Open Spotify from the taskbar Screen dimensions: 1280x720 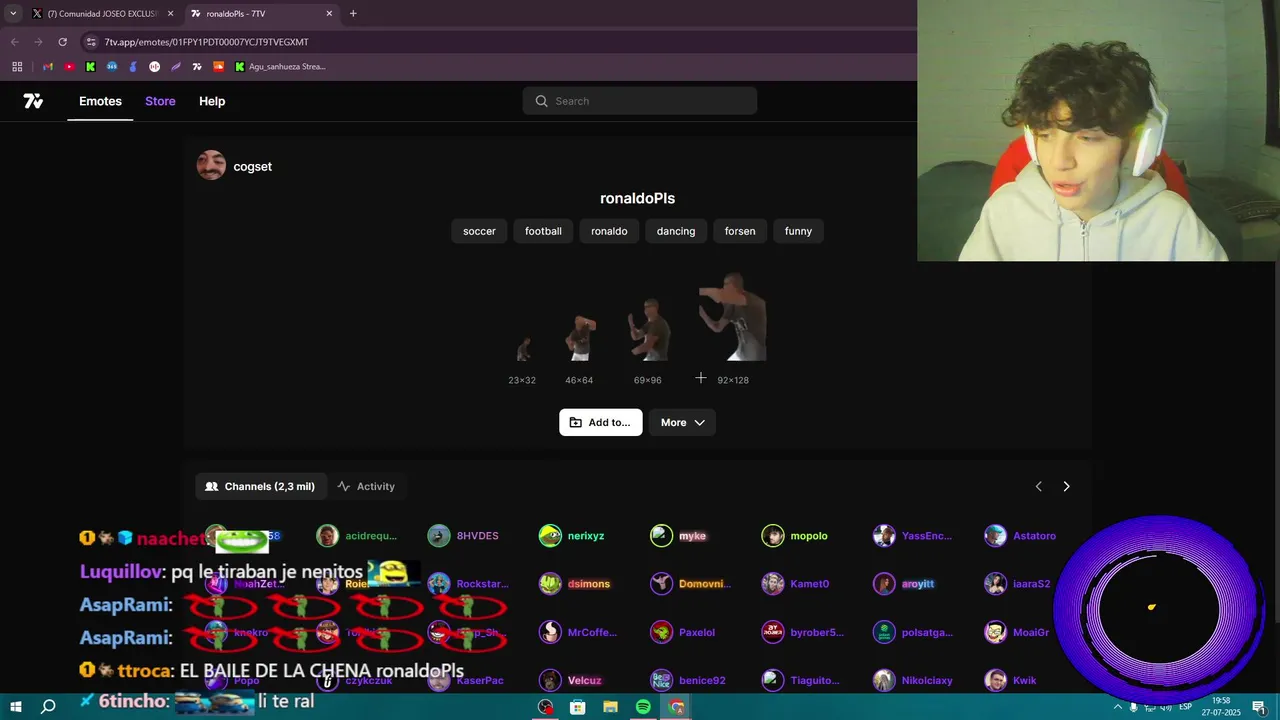click(643, 707)
